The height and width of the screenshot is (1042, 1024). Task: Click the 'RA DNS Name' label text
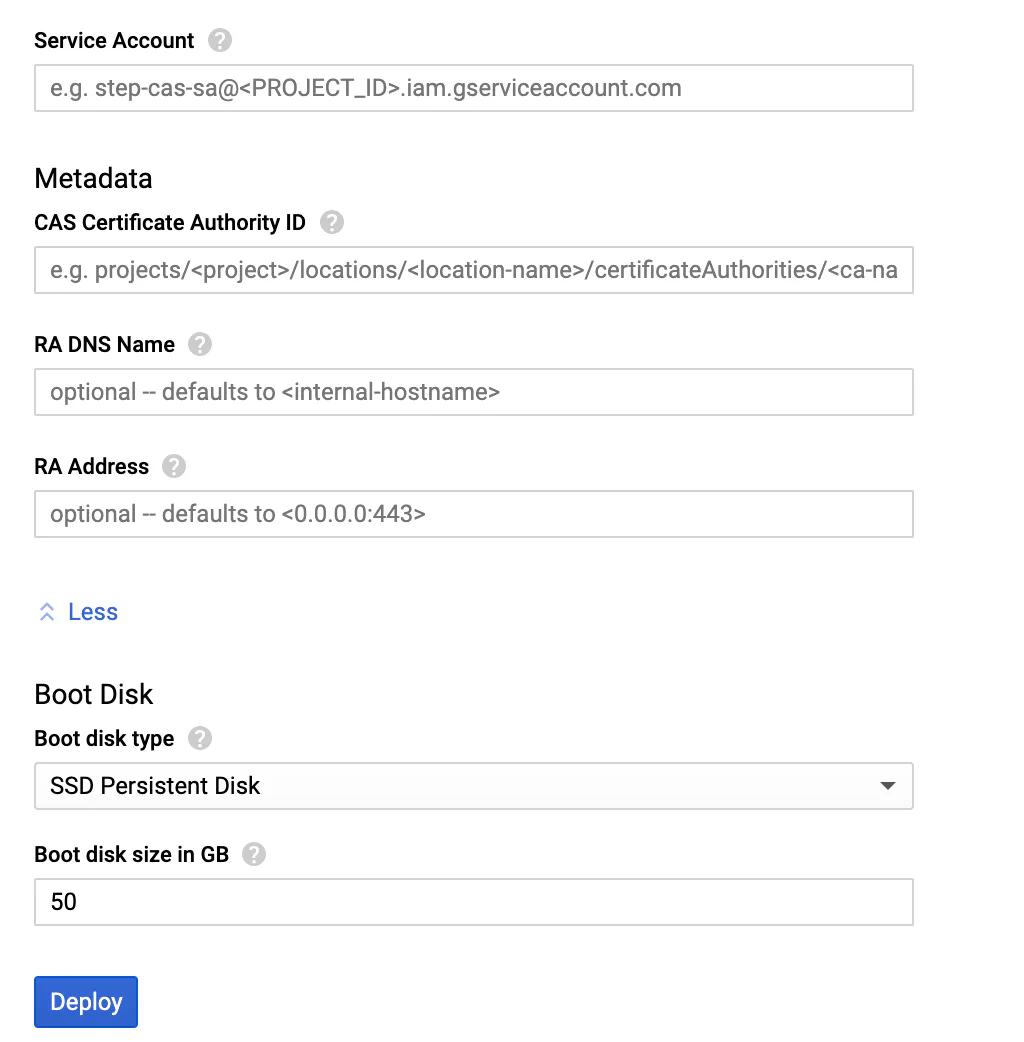click(104, 345)
